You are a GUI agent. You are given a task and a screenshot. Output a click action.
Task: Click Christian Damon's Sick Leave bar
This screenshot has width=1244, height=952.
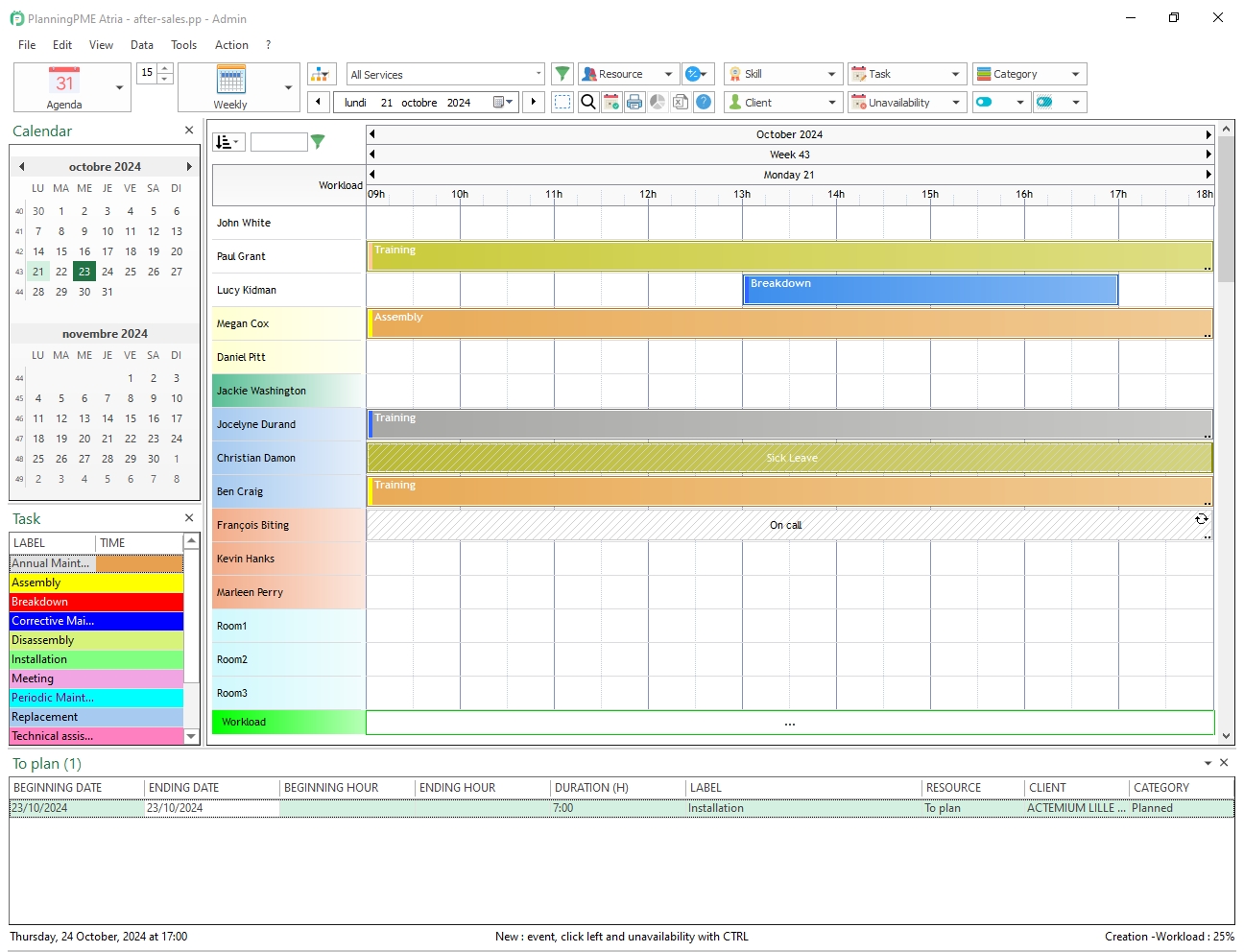pyautogui.click(x=790, y=458)
